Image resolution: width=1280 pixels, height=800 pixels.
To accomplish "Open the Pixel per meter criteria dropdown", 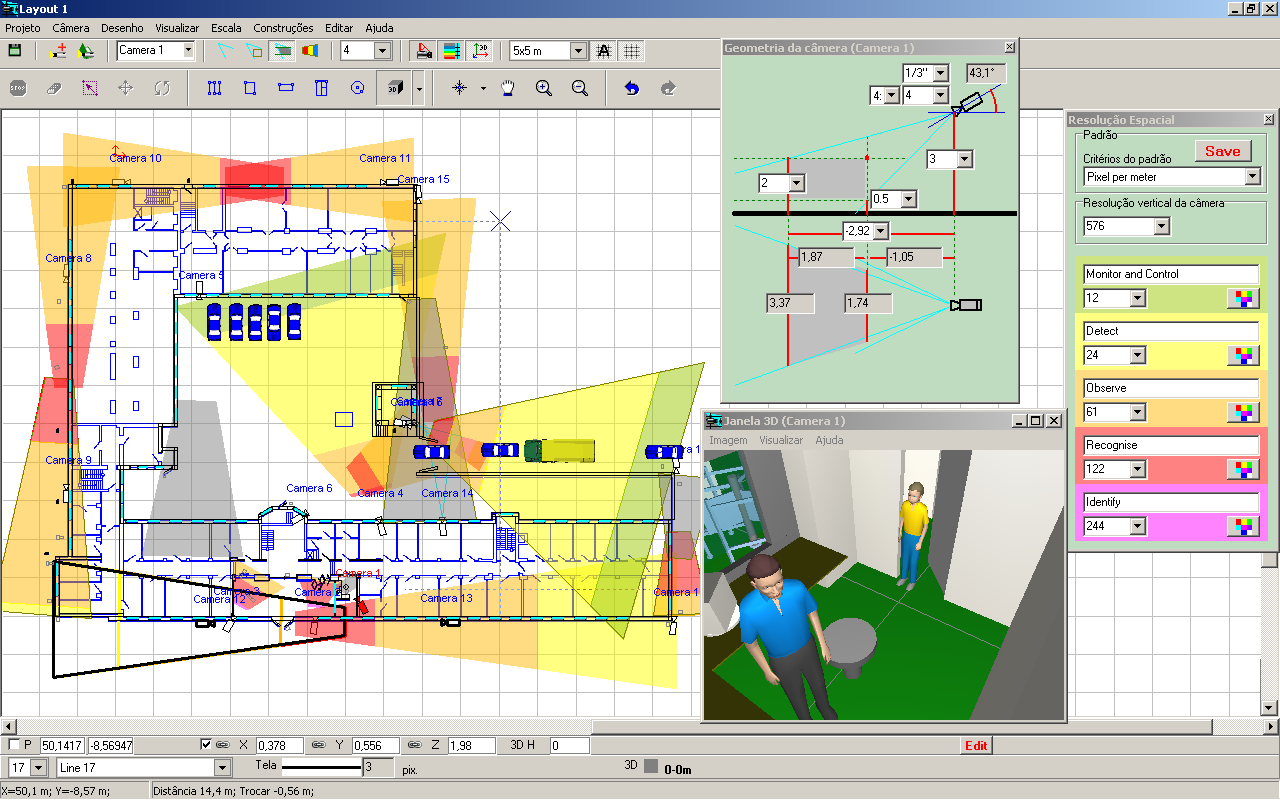I will pos(1252,177).
